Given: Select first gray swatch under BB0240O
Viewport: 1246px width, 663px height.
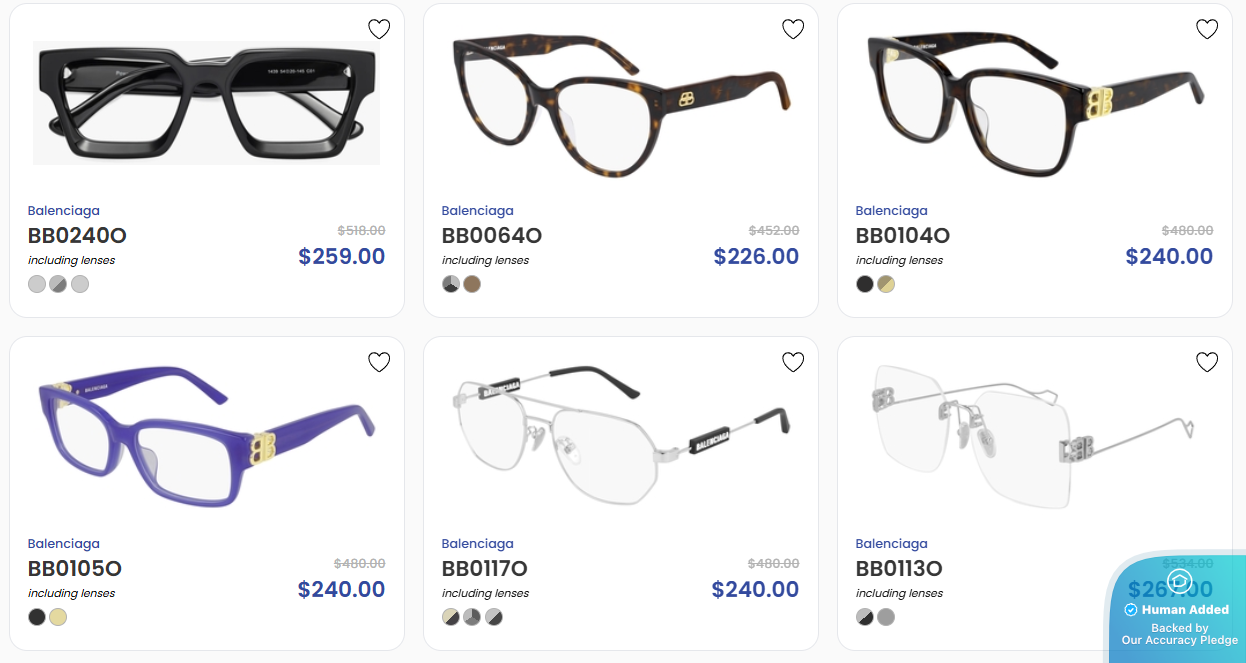Looking at the screenshot, I should [37, 284].
